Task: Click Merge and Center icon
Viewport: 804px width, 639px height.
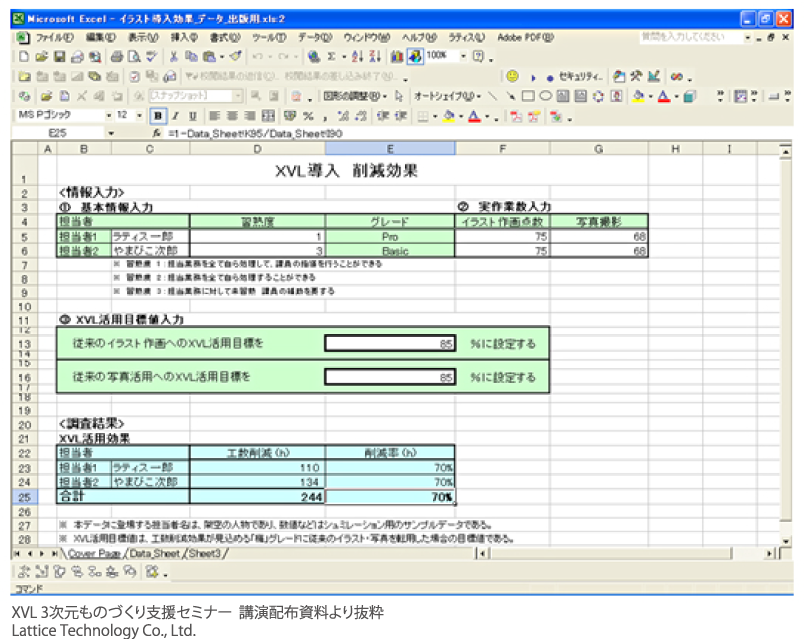Action: point(269,116)
